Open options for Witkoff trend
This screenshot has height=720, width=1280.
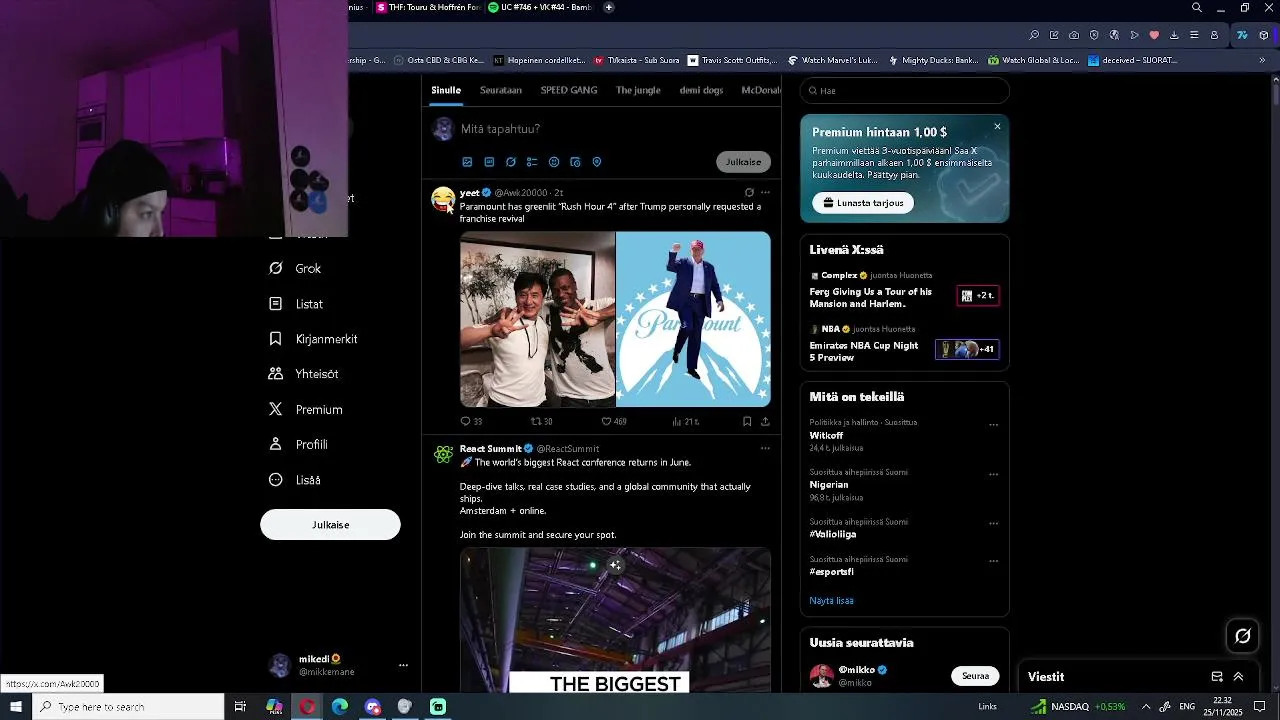pyautogui.click(x=993, y=424)
